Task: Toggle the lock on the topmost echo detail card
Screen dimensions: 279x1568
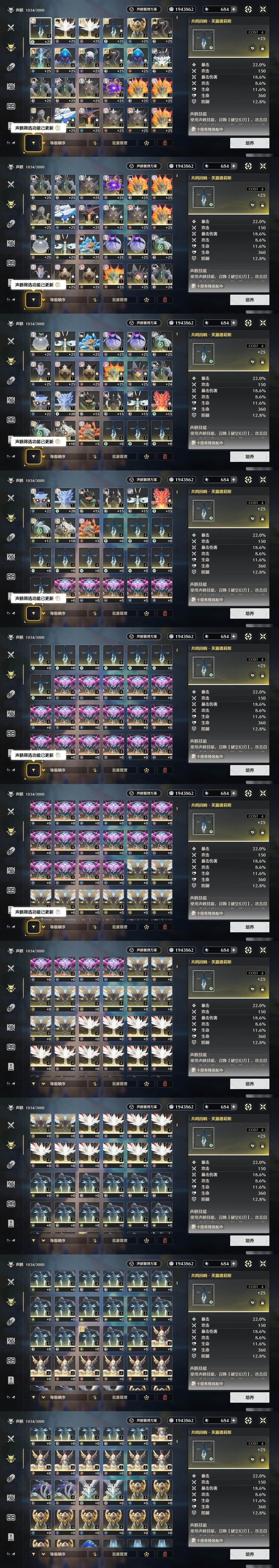Action: tap(263, 48)
